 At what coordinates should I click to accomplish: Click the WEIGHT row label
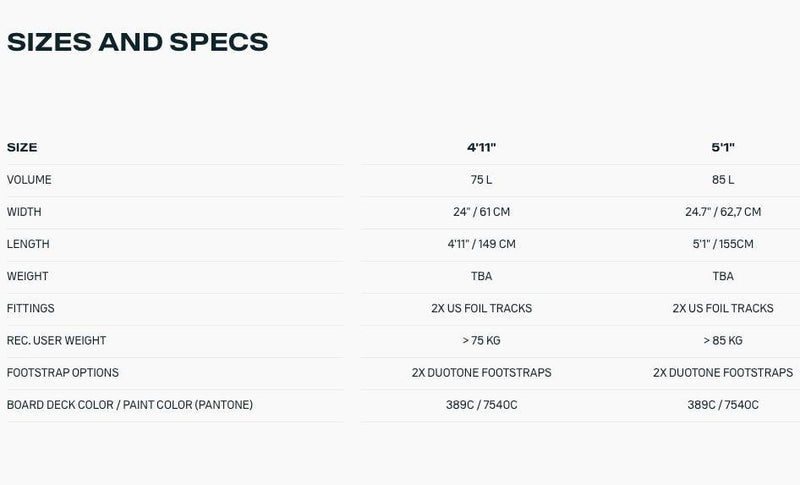point(28,276)
